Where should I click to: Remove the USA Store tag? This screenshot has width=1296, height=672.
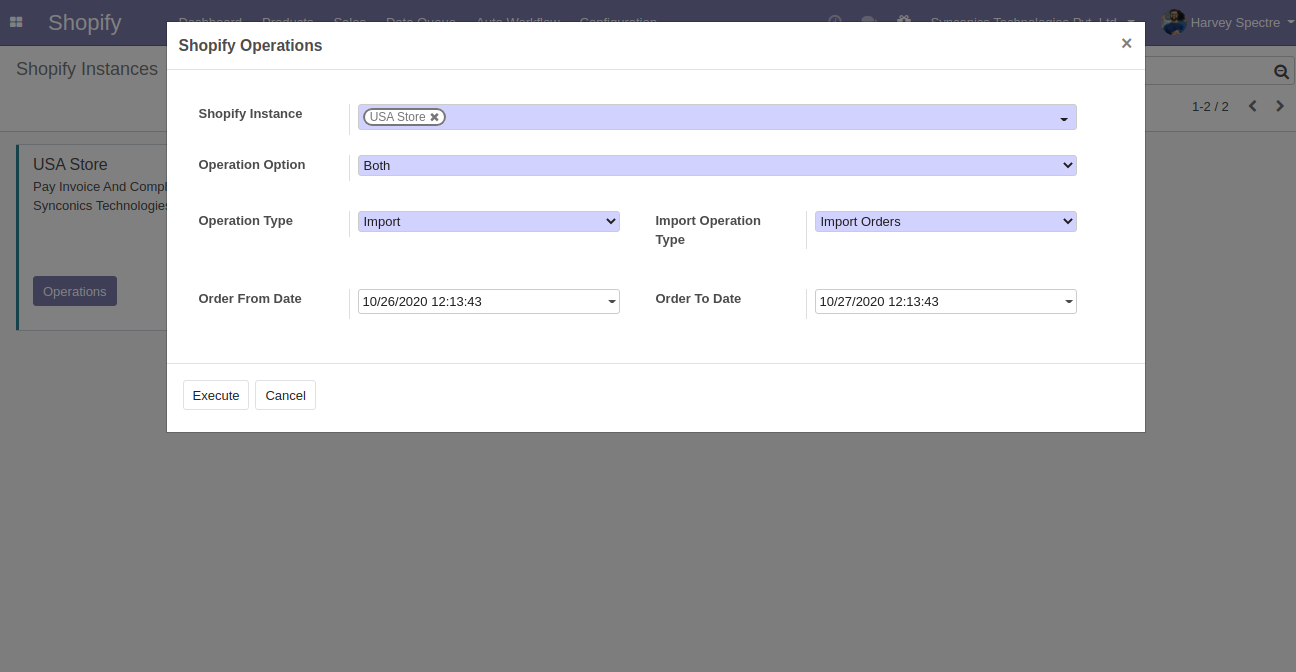[x=435, y=117]
